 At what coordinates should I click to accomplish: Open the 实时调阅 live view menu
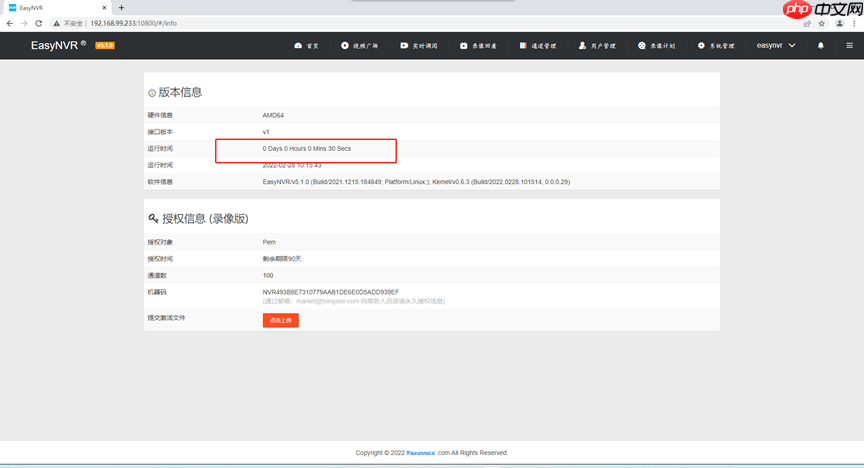[419, 46]
